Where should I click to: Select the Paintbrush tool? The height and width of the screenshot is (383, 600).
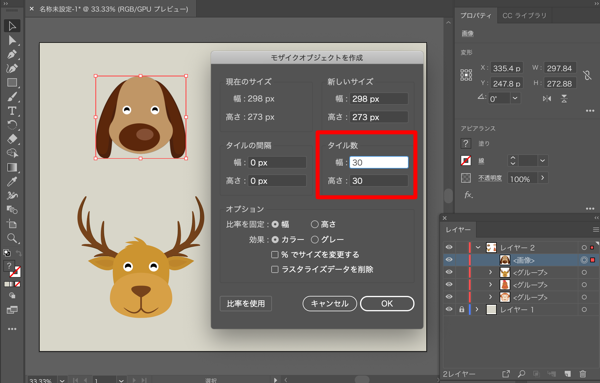click(x=12, y=97)
